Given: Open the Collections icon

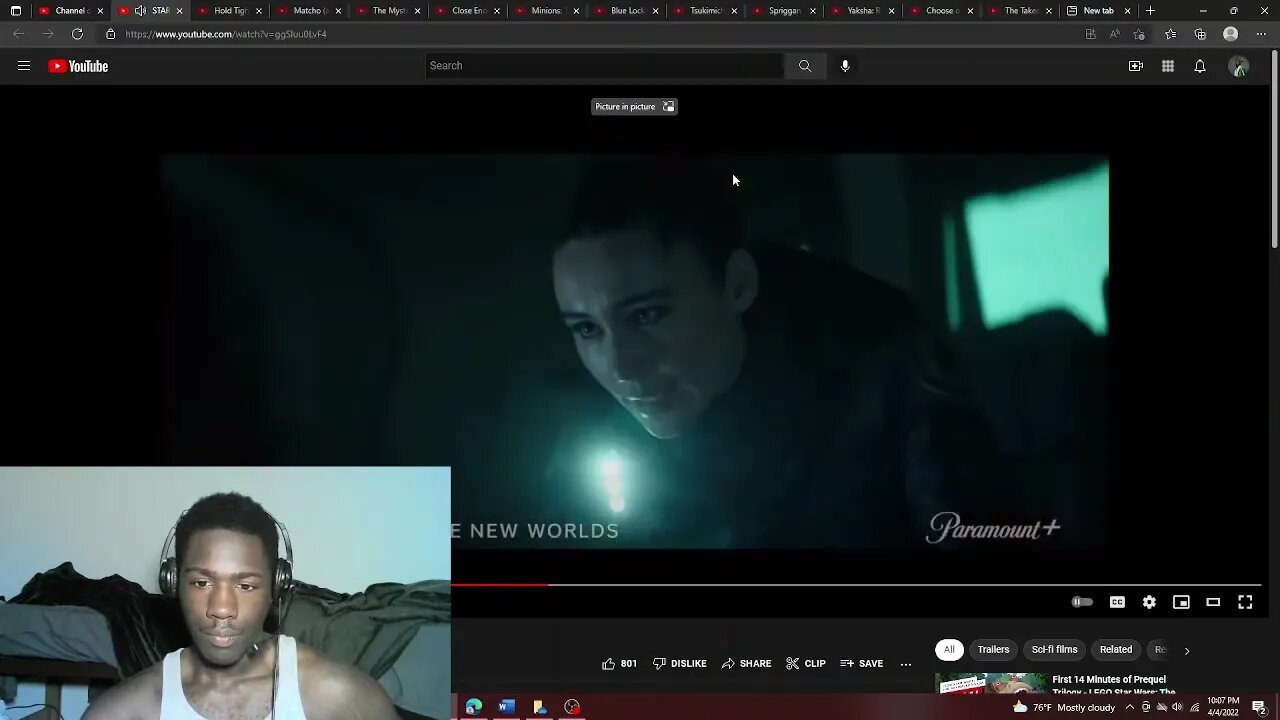Looking at the screenshot, I should coord(1200,34).
